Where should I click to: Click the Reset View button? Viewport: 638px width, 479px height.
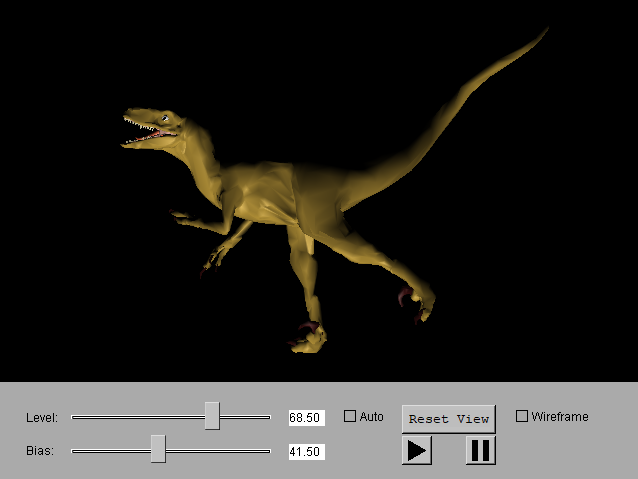point(448,419)
